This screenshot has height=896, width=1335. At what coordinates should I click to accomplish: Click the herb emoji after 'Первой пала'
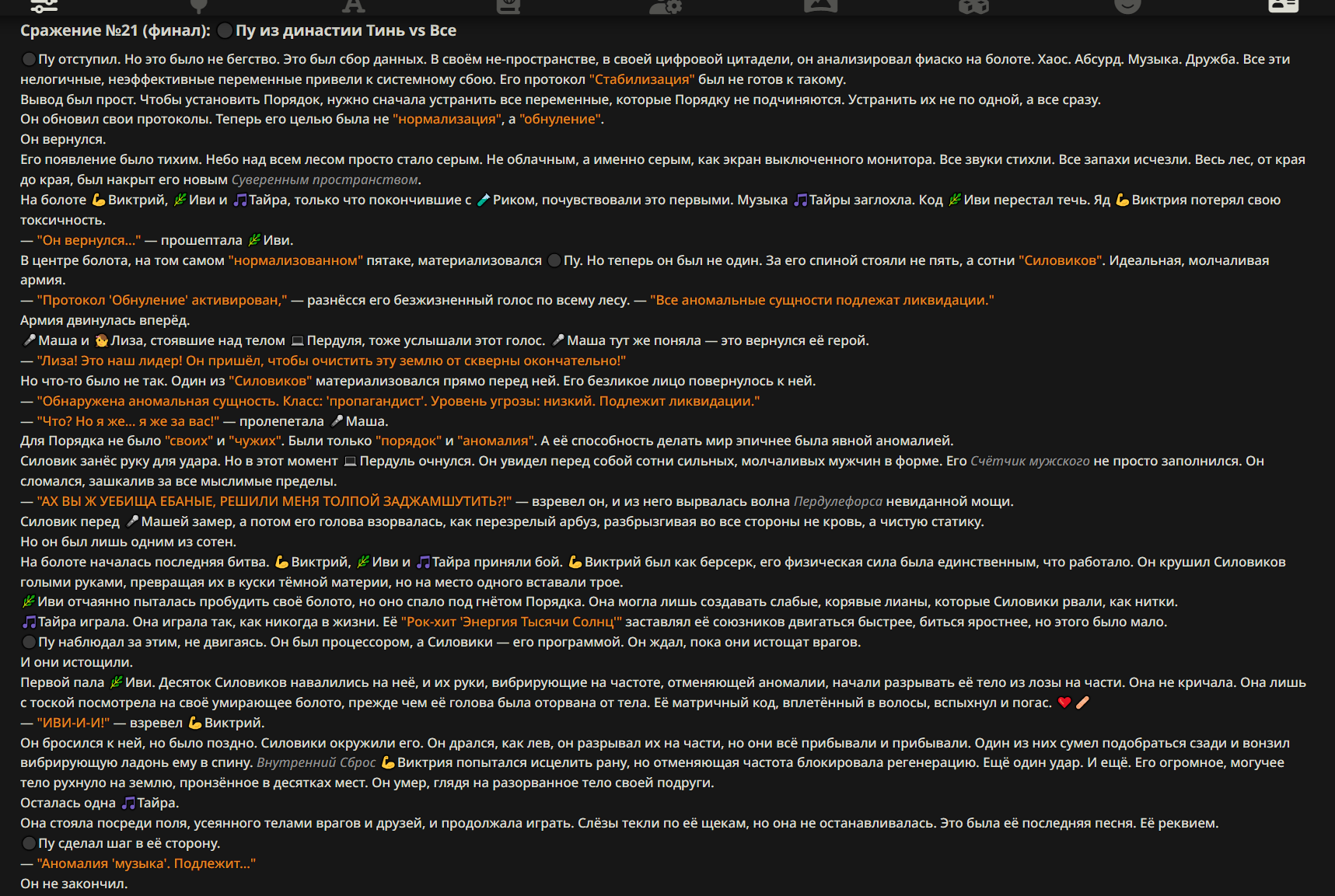tap(117, 682)
